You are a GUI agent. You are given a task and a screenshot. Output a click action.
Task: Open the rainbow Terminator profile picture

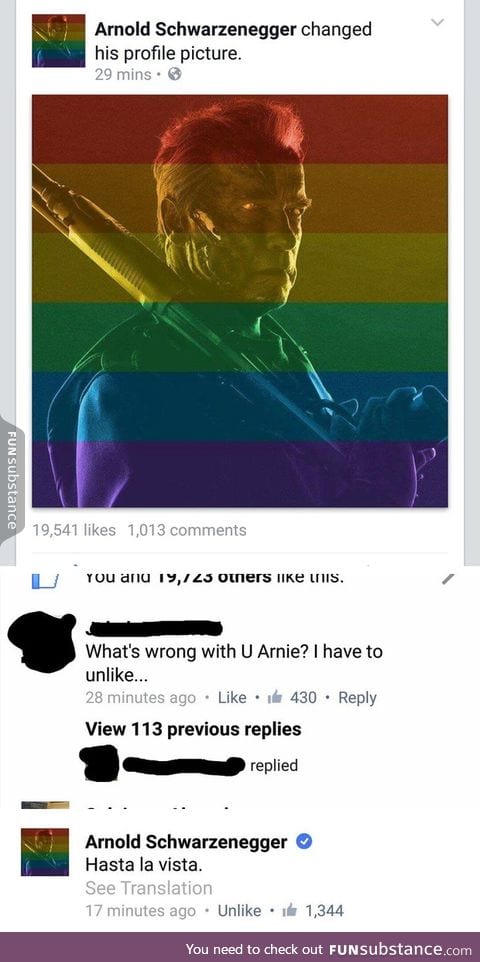(x=240, y=301)
